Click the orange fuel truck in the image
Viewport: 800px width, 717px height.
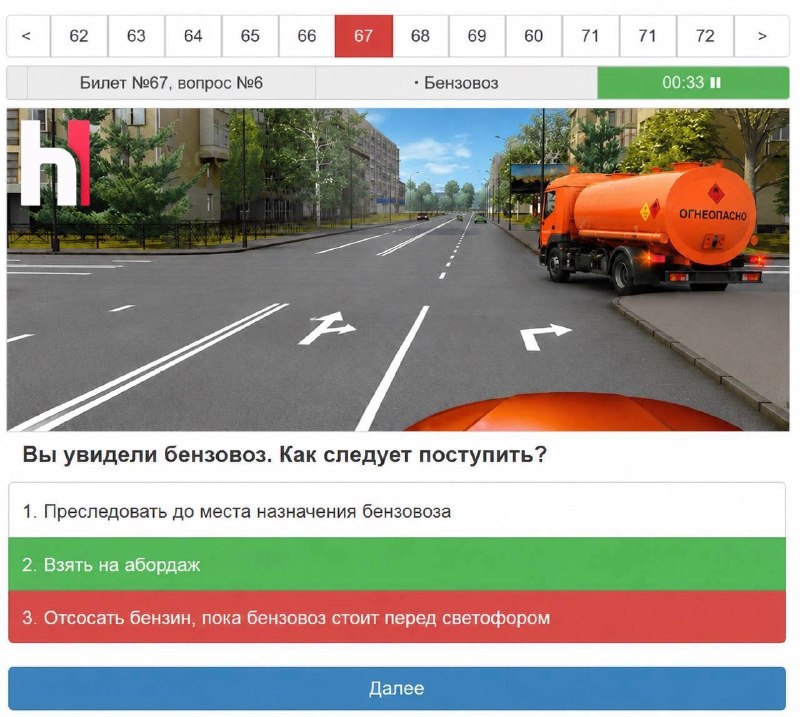(648, 227)
